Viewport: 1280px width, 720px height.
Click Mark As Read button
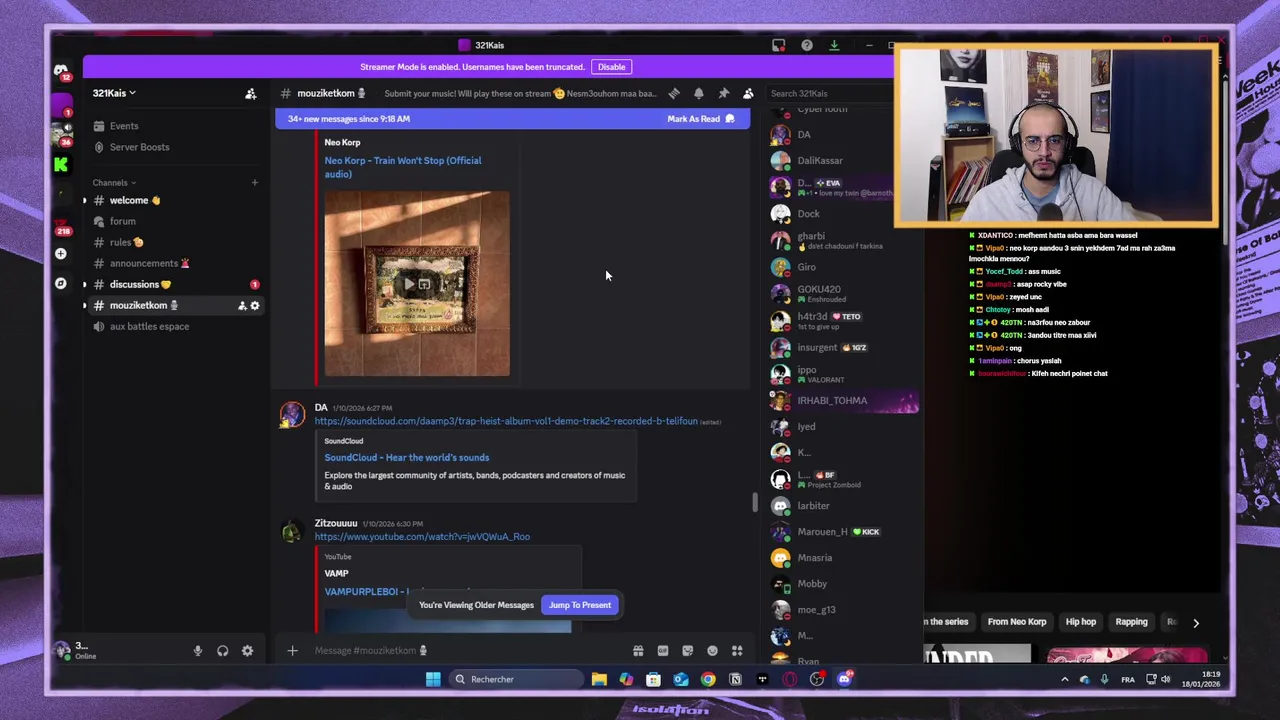pyautogui.click(x=700, y=119)
